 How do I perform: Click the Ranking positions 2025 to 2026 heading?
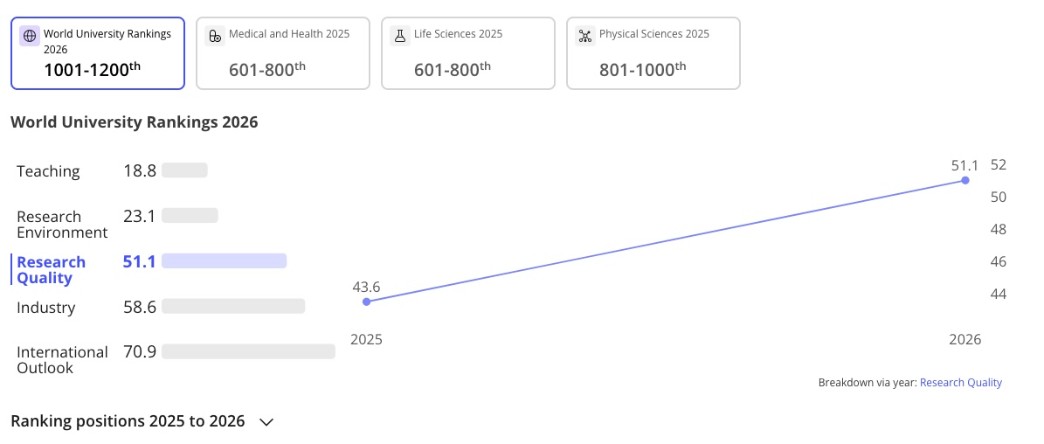tap(127, 421)
